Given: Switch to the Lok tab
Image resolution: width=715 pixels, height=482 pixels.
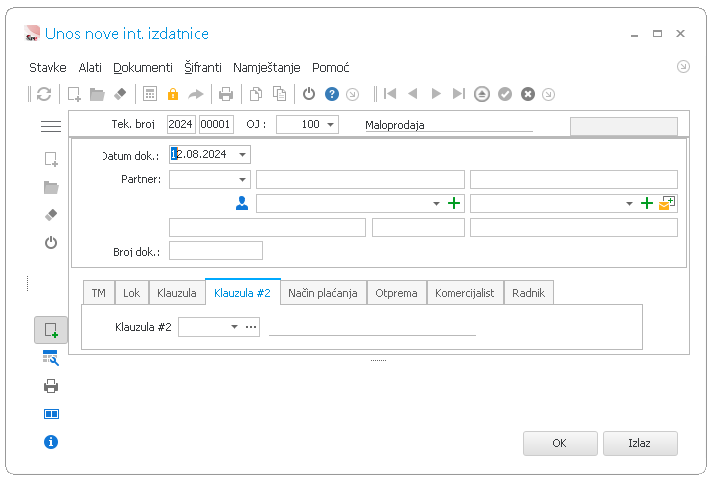Looking at the screenshot, I should pyautogui.click(x=131, y=293).
